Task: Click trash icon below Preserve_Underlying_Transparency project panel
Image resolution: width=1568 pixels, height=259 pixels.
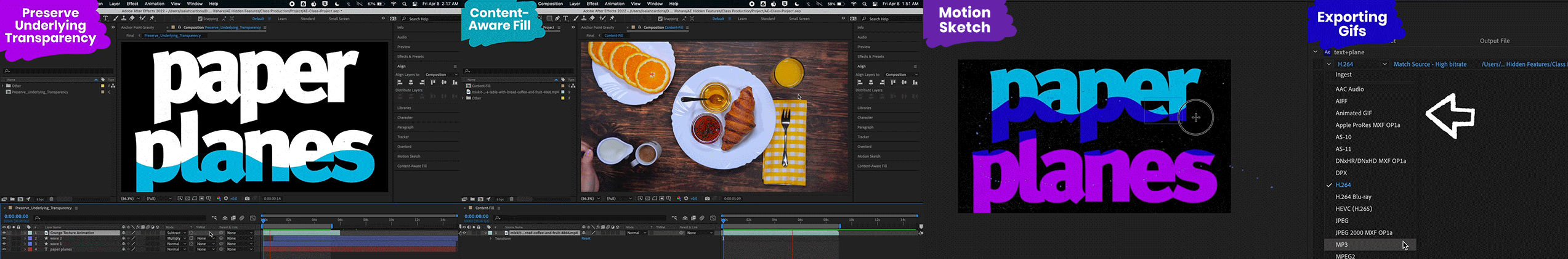Action: (51, 199)
